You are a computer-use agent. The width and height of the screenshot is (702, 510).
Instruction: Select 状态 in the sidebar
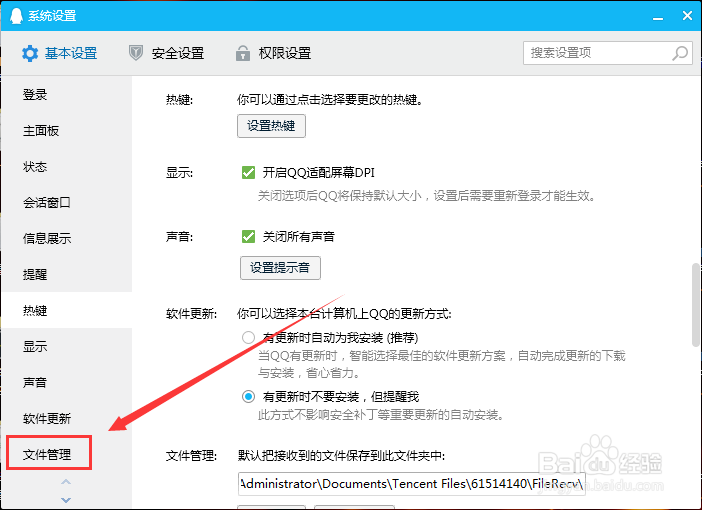(x=67, y=167)
